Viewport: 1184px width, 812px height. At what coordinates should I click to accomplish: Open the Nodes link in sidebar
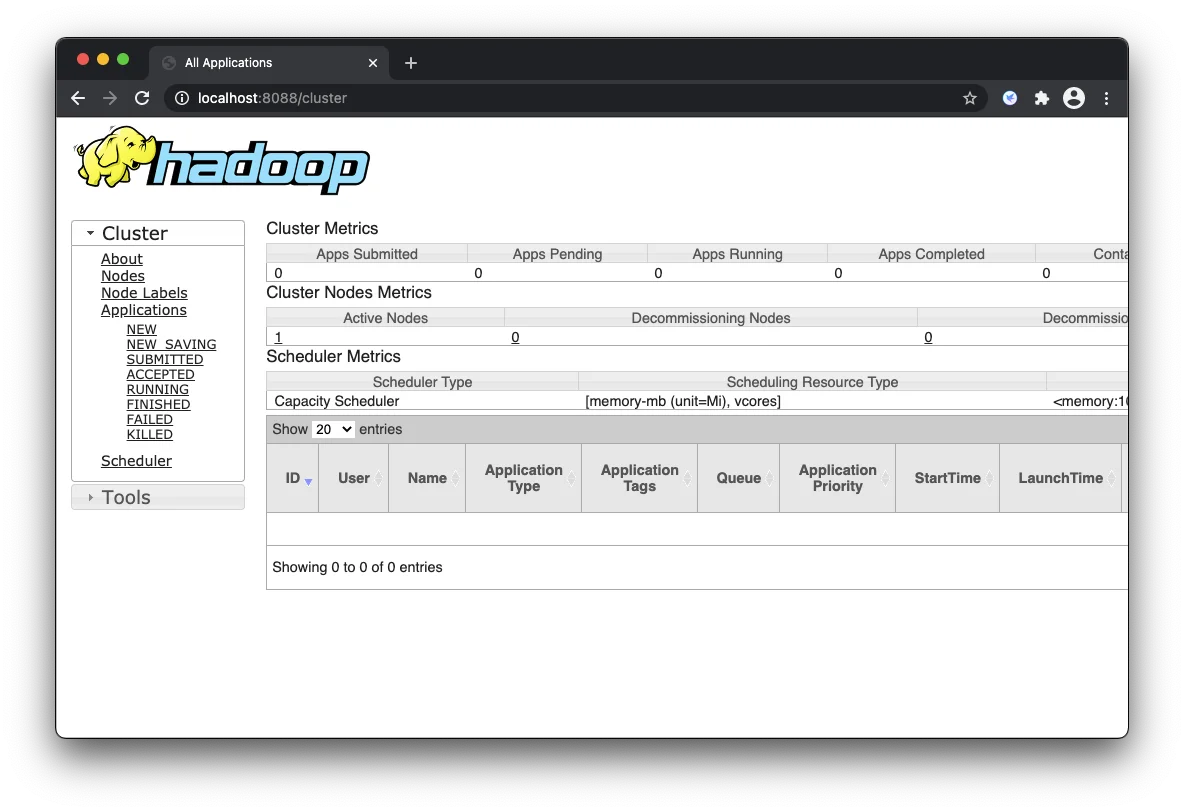tap(123, 276)
